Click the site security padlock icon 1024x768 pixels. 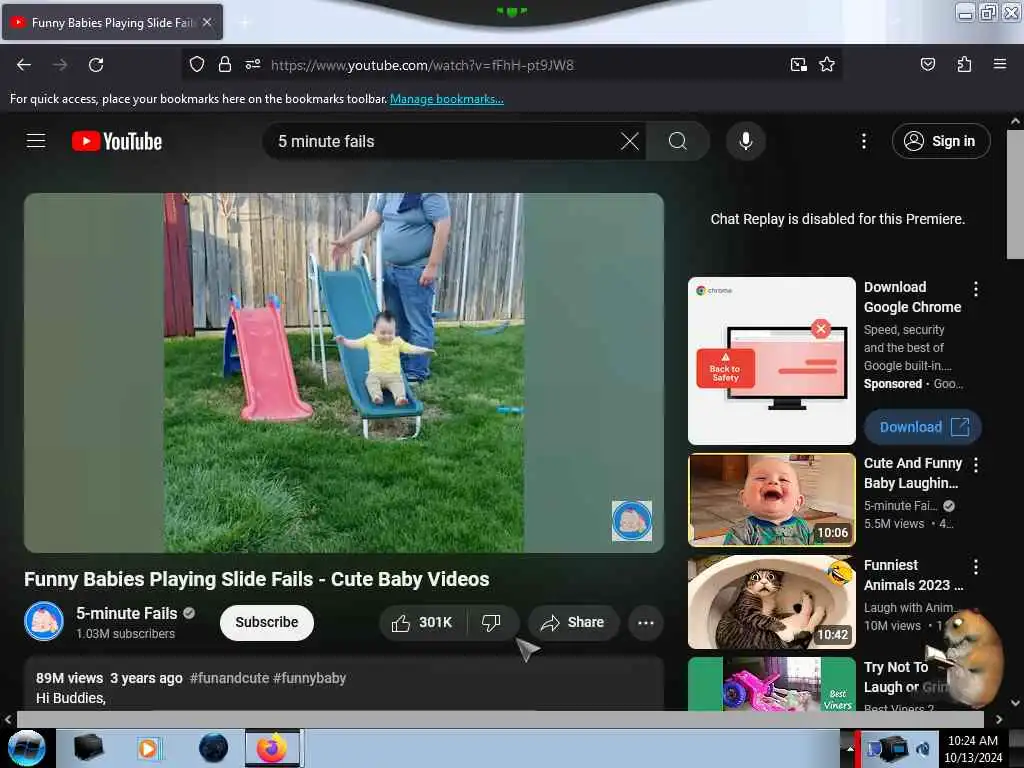pyautogui.click(x=225, y=65)
